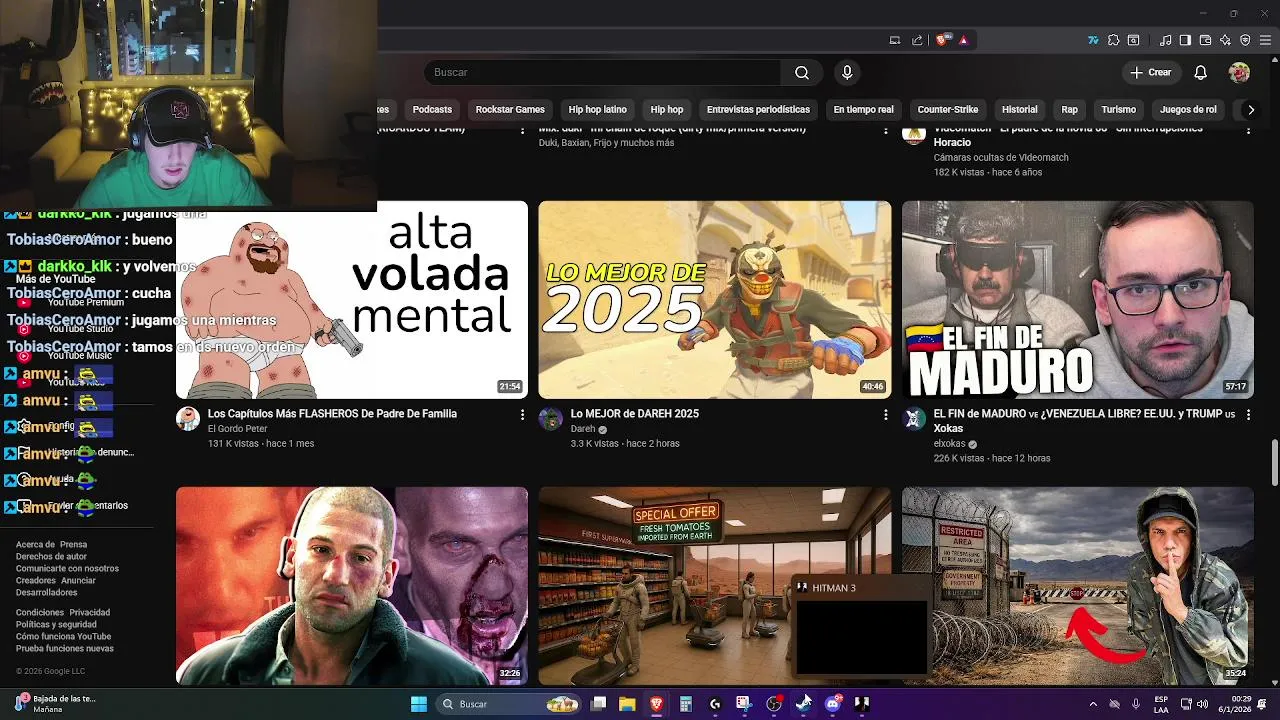Open the Restricted Area video thumbnail
Screen dimensions: 1280x720
(x=1078, y=586)
